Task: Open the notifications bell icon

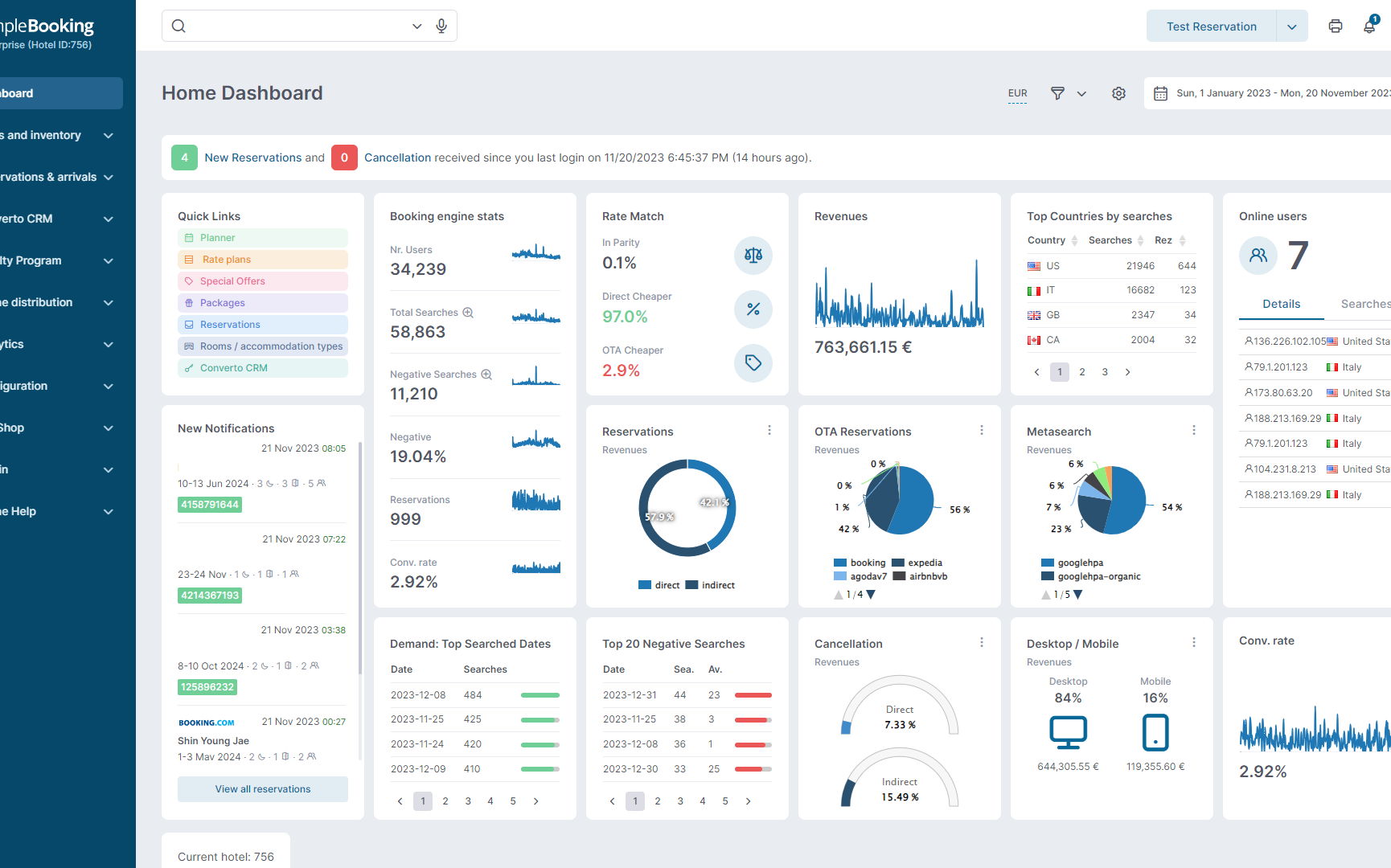Action: pyautogui.click(x=1369, y=26)
